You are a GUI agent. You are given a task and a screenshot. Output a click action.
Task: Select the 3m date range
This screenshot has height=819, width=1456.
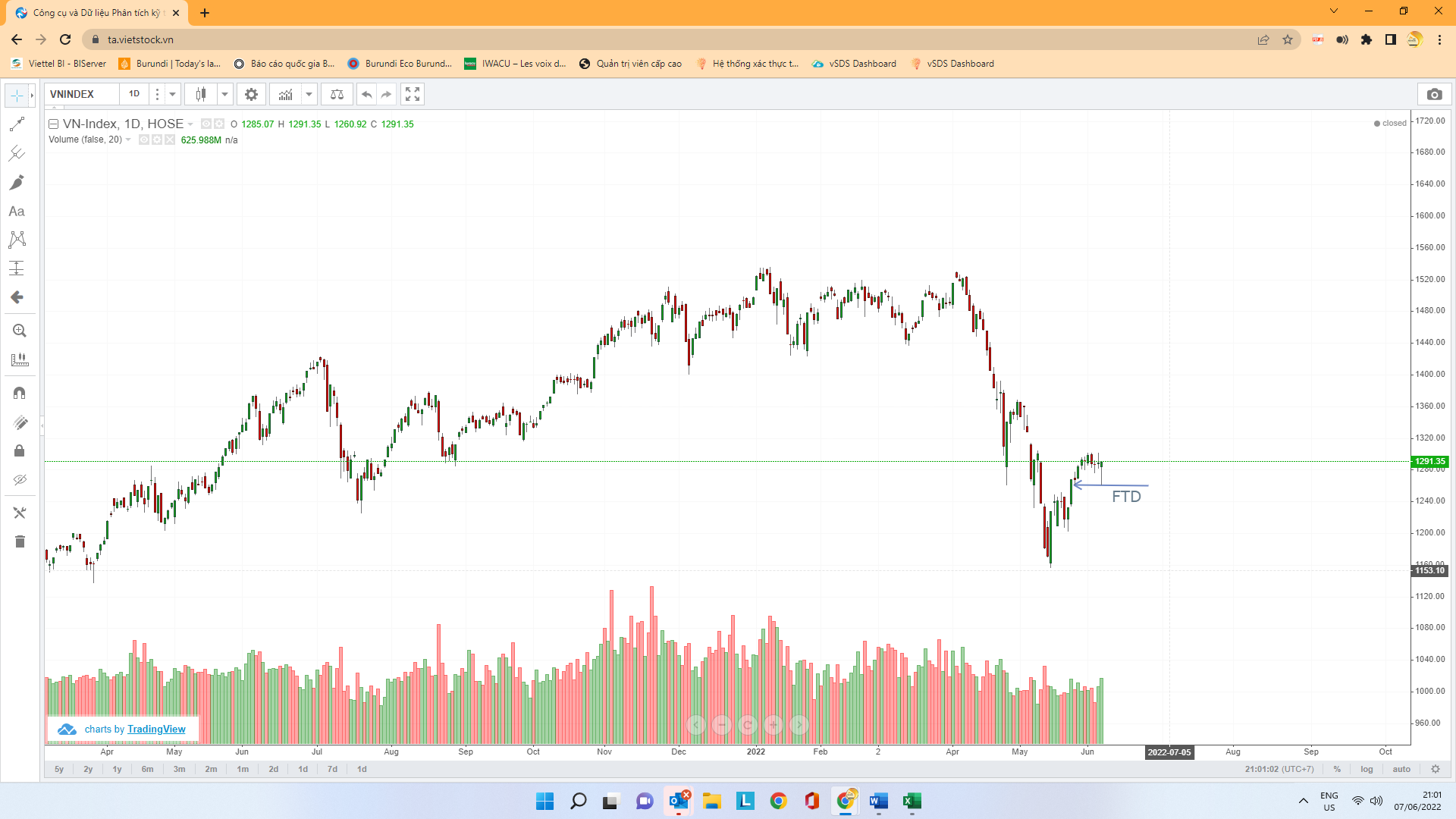[x=179, y=769]
